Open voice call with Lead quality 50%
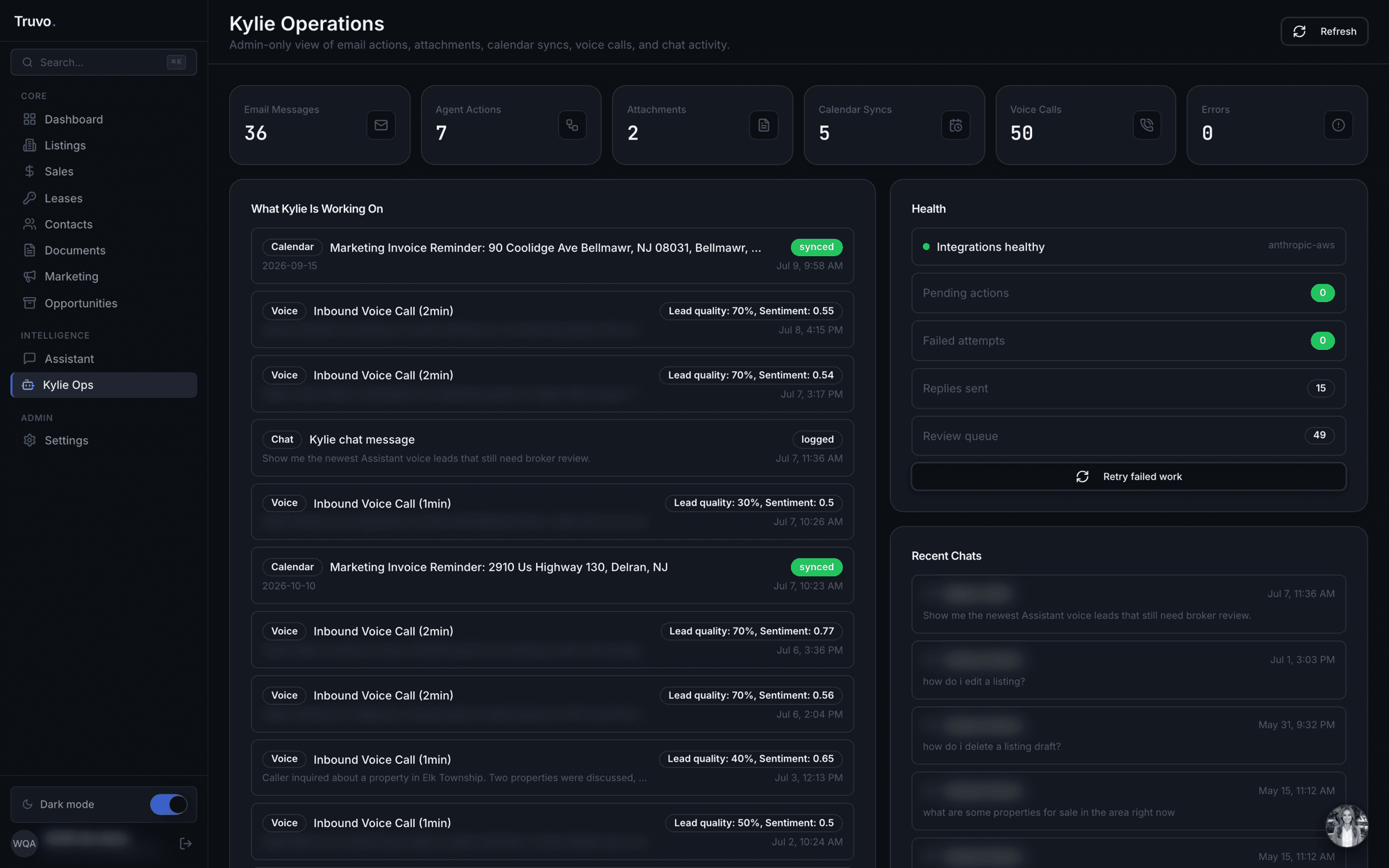This screenshot has width=1389, height=868. click(x=552, y=831)
